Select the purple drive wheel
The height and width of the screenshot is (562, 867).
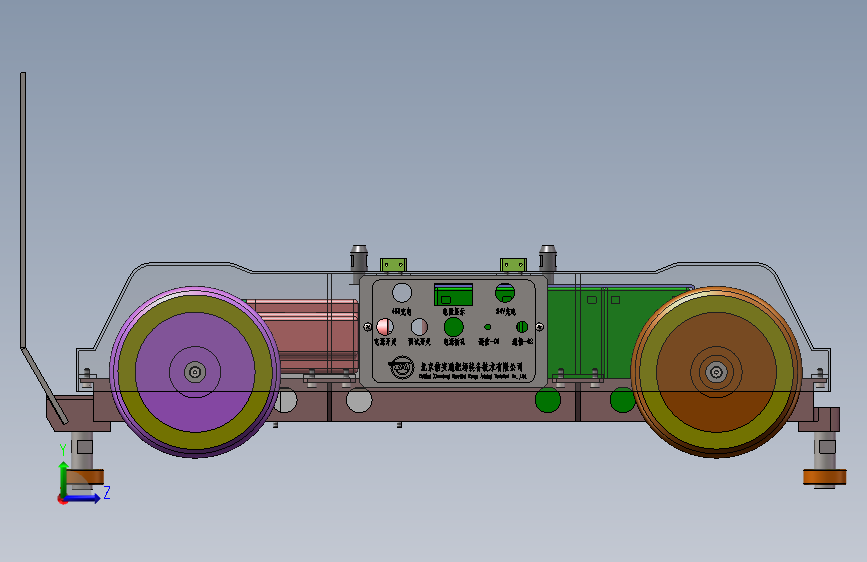195,372
